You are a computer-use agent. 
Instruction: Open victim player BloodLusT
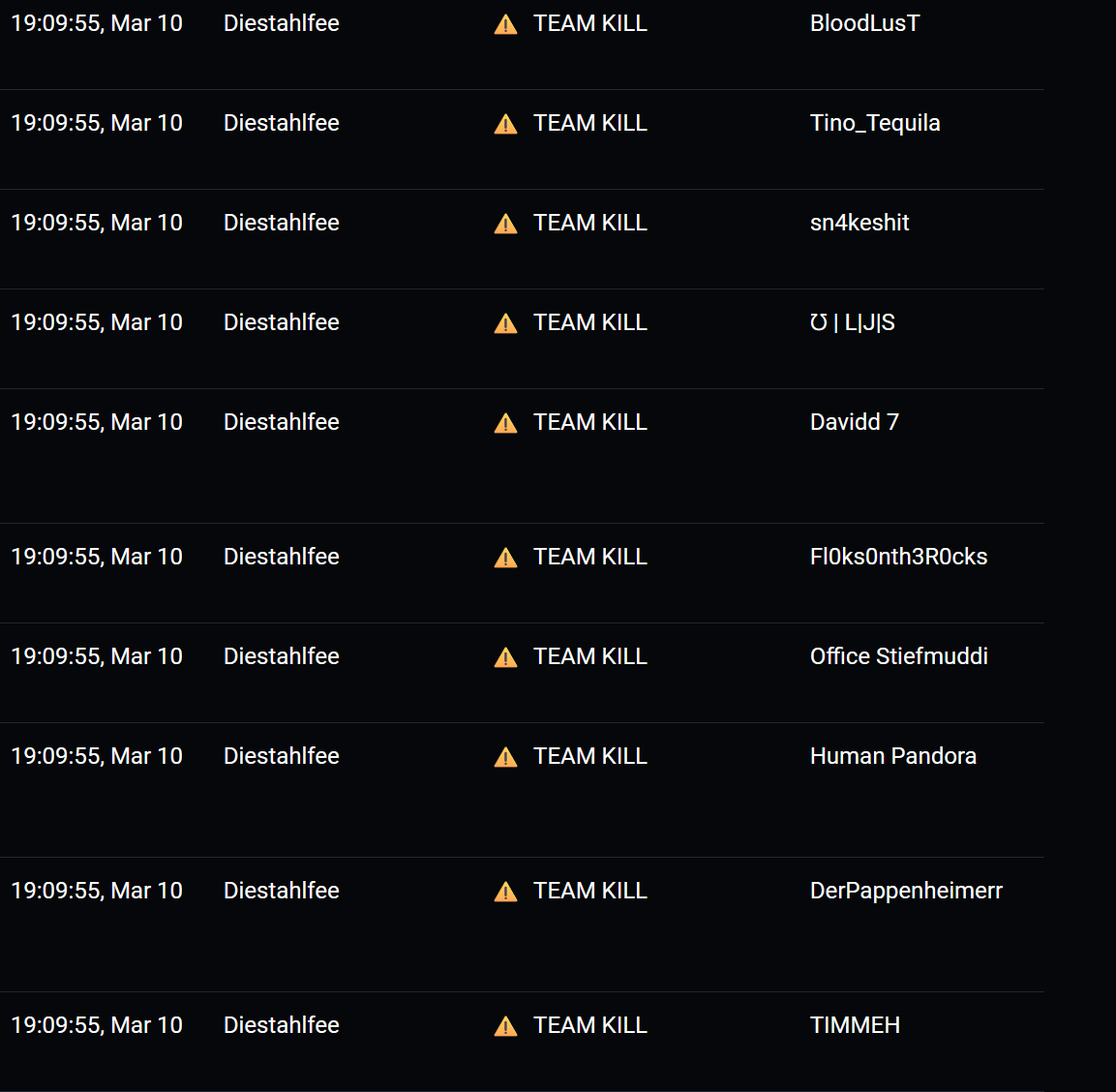tap(864, 23)
